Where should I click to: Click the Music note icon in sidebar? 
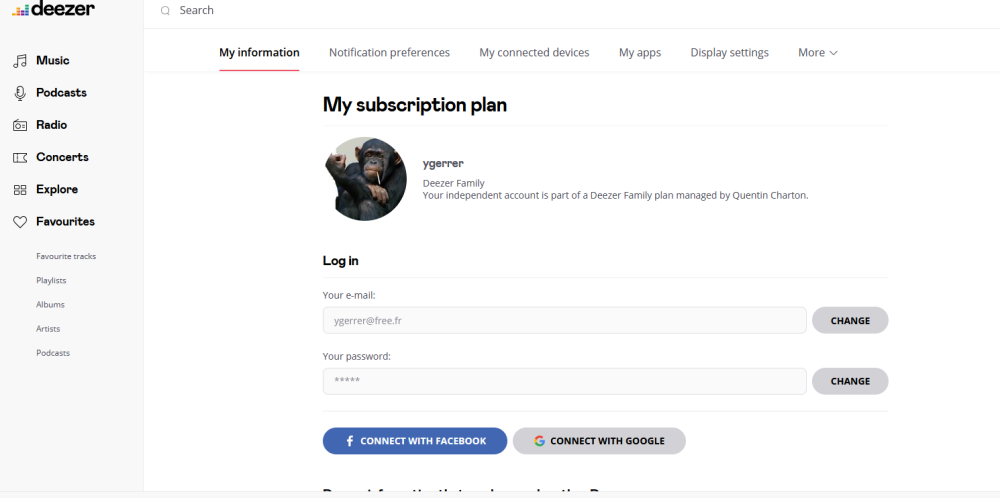(x=20, y=61)
